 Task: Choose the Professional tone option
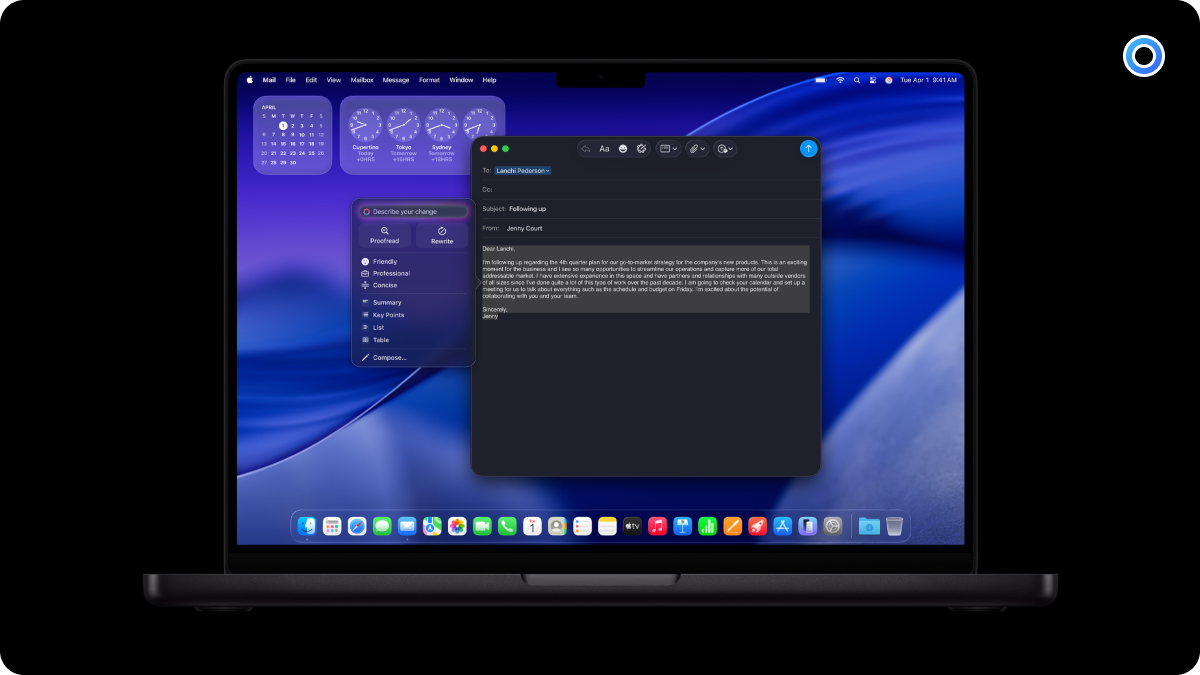(x=391, y=273)
